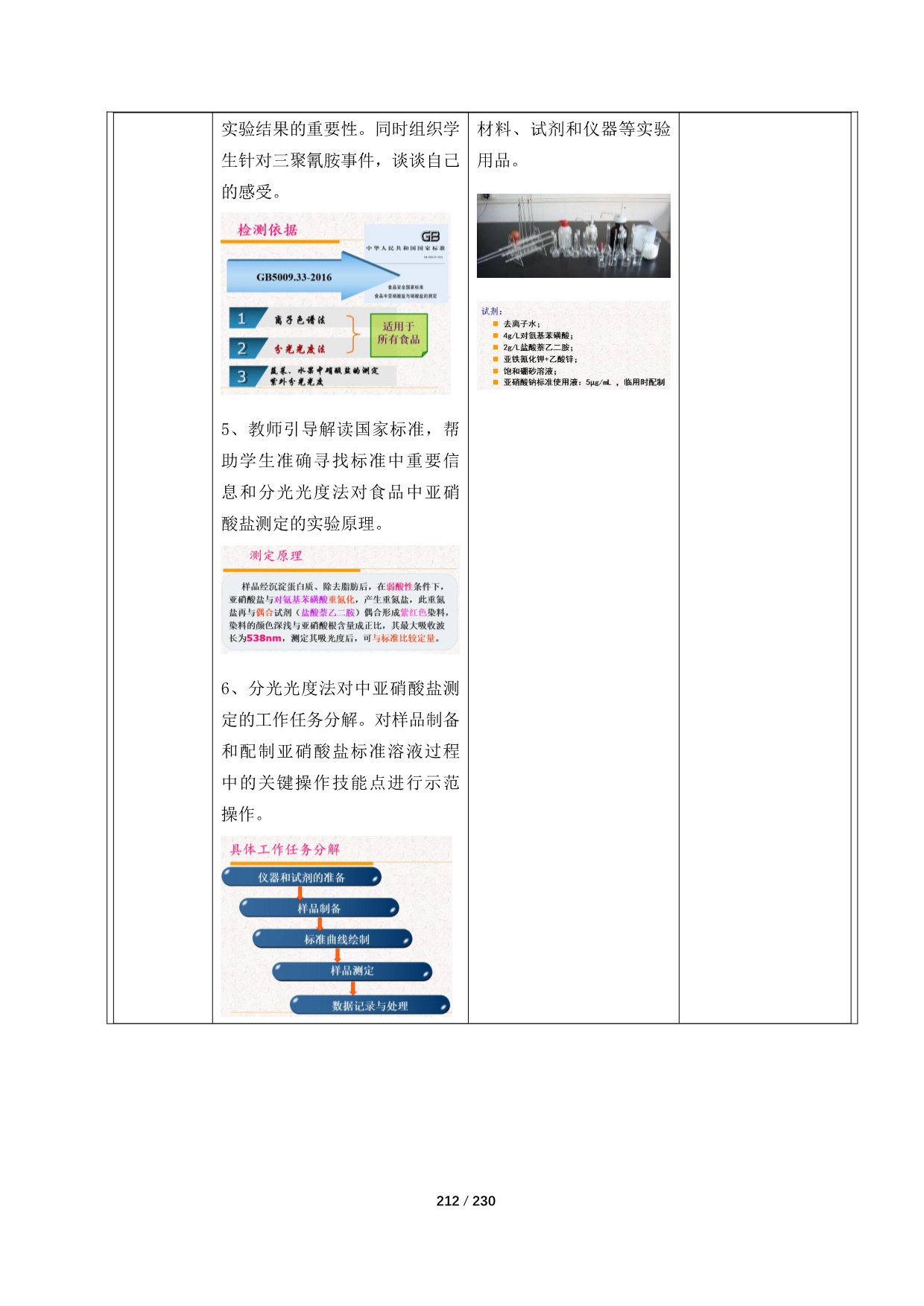Click the 数据记录与处理 flowchart step

(370, 1006)
